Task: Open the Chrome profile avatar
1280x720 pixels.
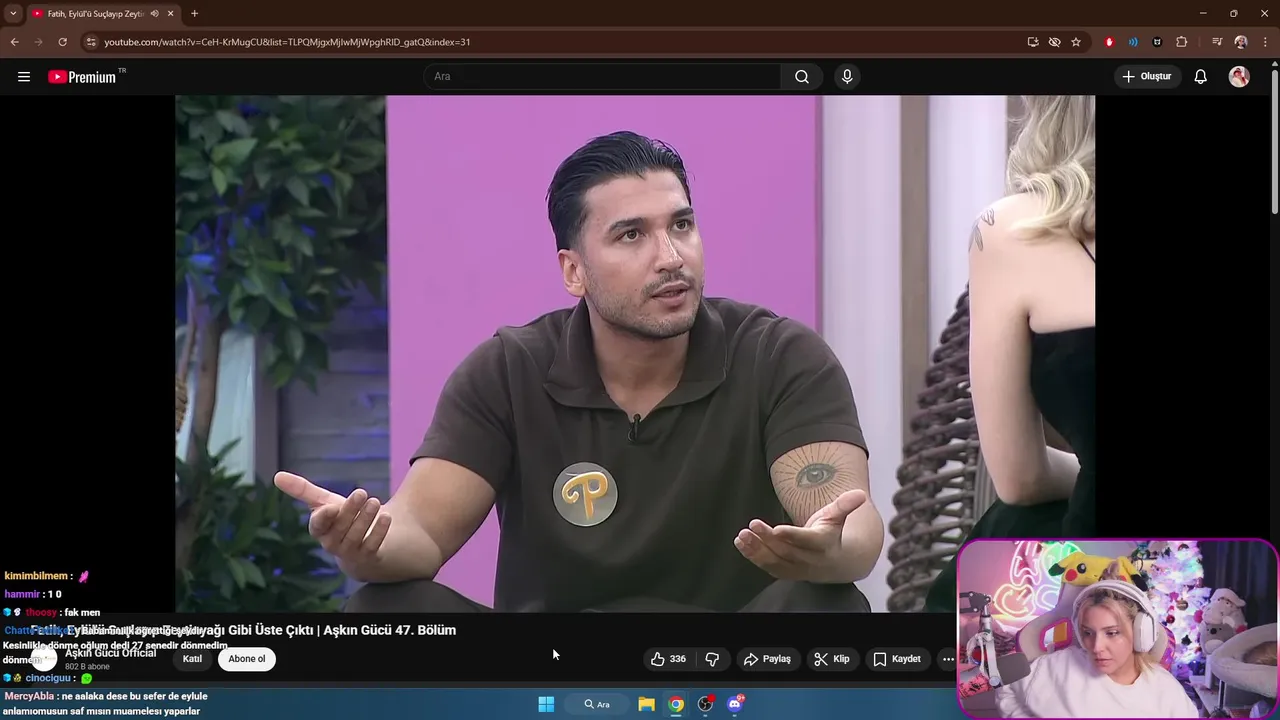Action: point(1241,42)
